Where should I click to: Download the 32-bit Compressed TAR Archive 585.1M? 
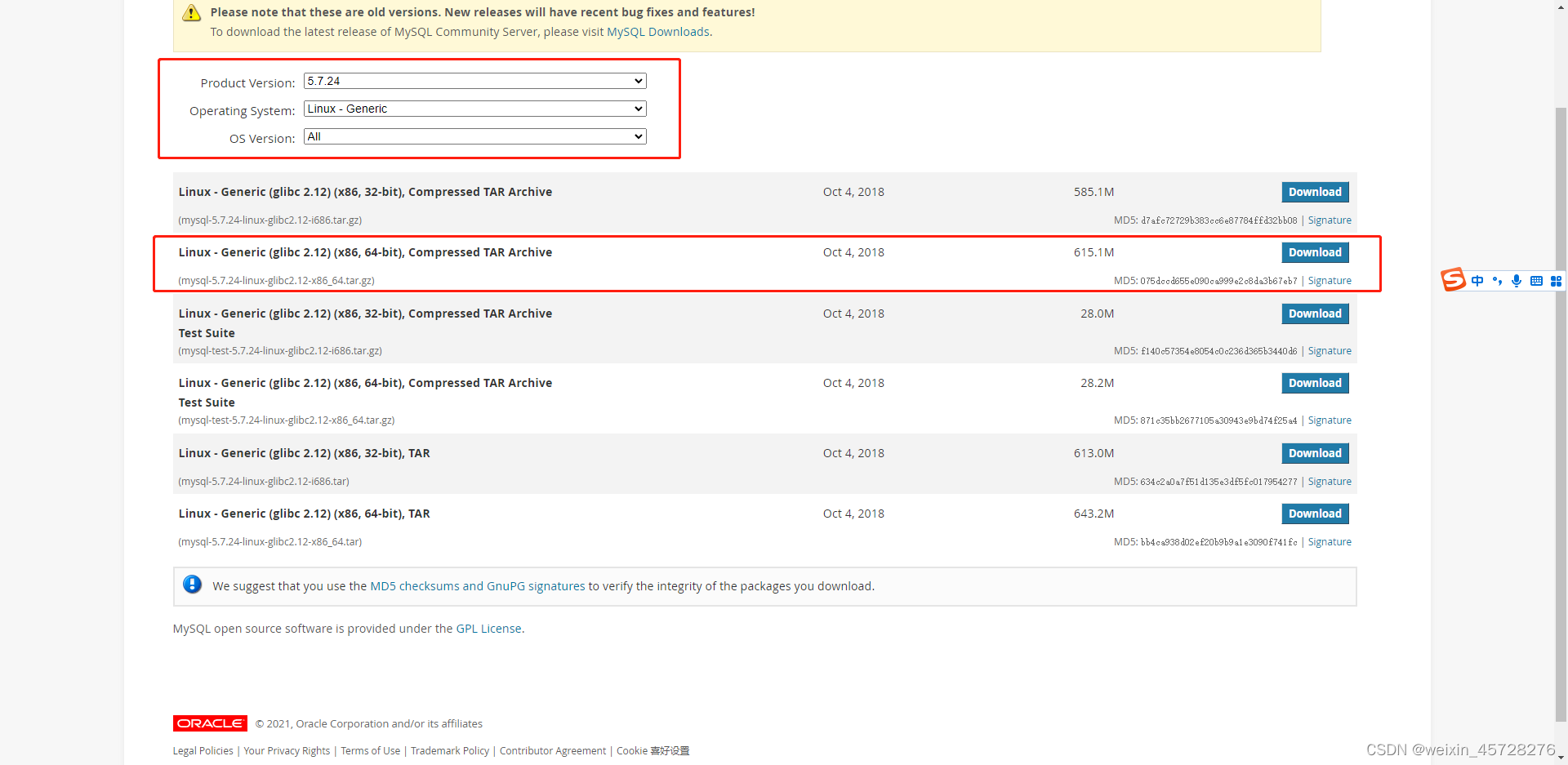[1315, 192]
